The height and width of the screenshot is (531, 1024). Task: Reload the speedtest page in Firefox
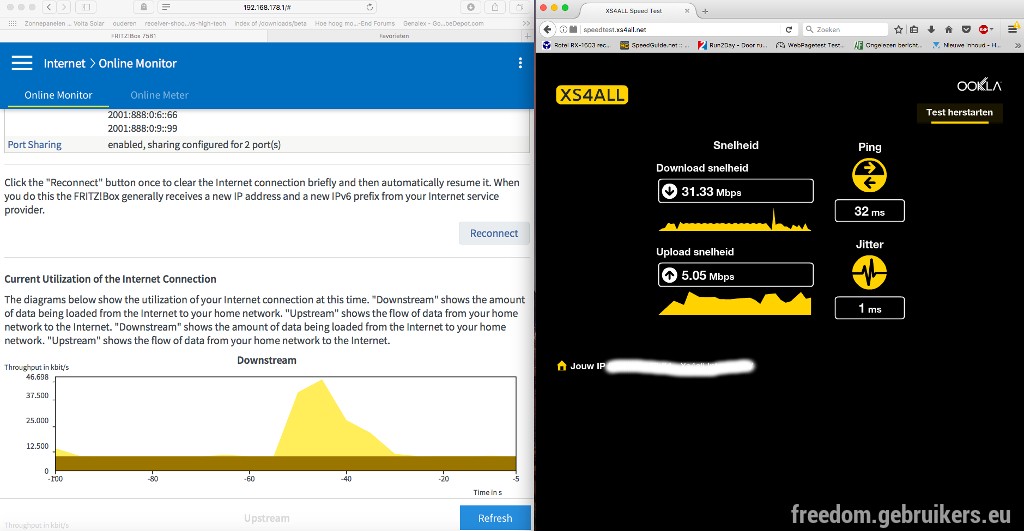click(x=788, y=29)
